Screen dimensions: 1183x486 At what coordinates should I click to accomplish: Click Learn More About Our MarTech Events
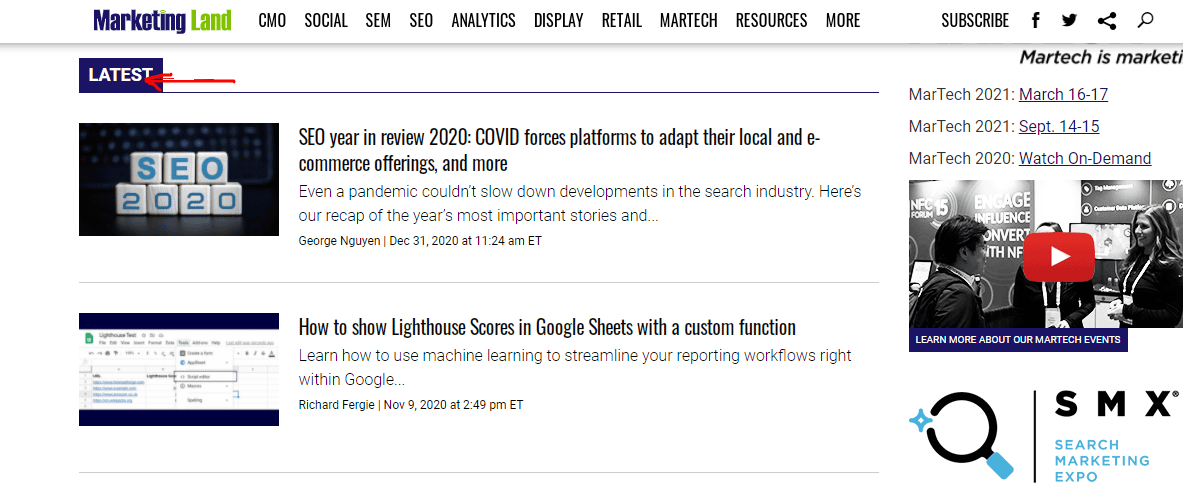(1018, 340)
